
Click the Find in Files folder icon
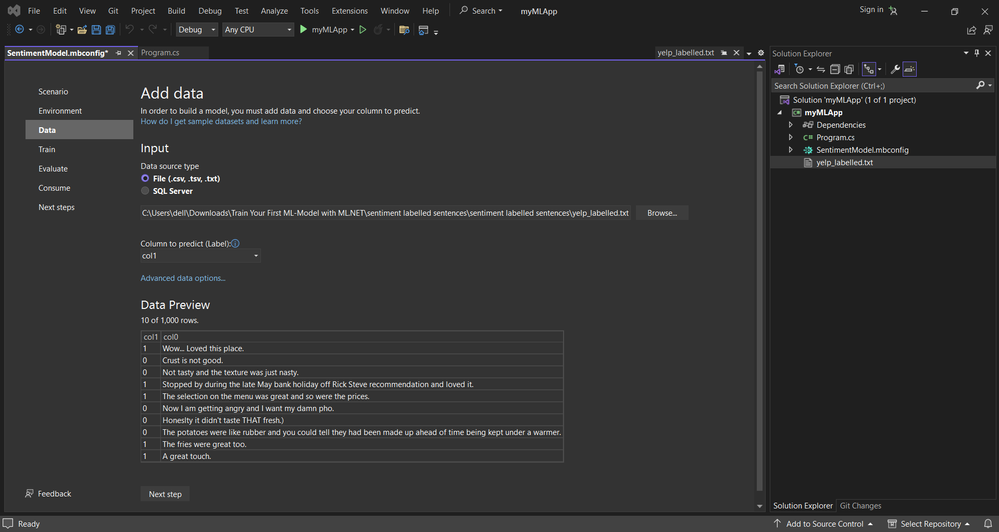tap(404, 29)
